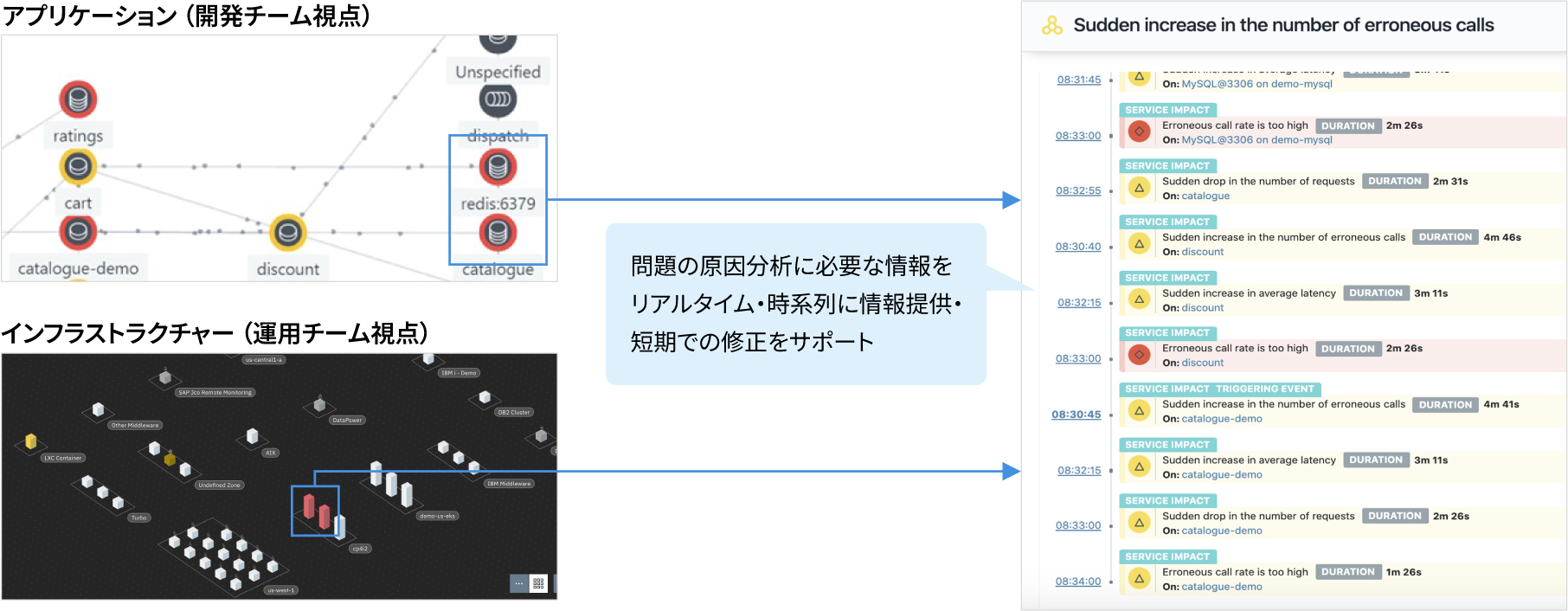Click warning icon on catalogue-demo sudden drop row

[x=1140, y=523]
